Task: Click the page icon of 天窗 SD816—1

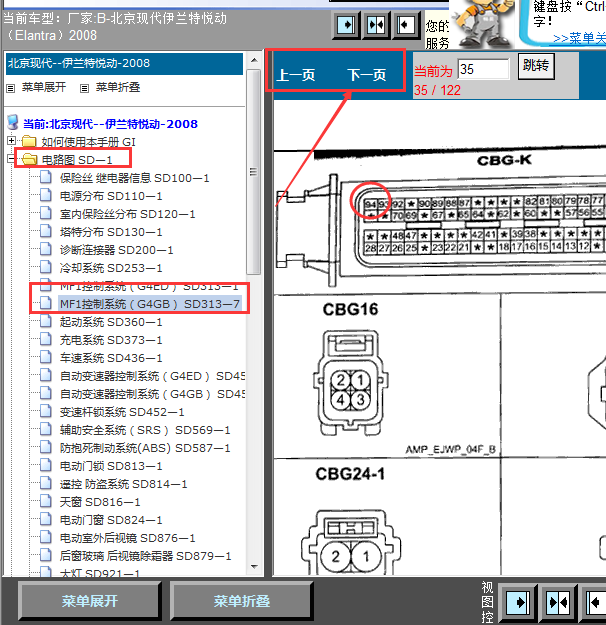Action: click(46, 501)
